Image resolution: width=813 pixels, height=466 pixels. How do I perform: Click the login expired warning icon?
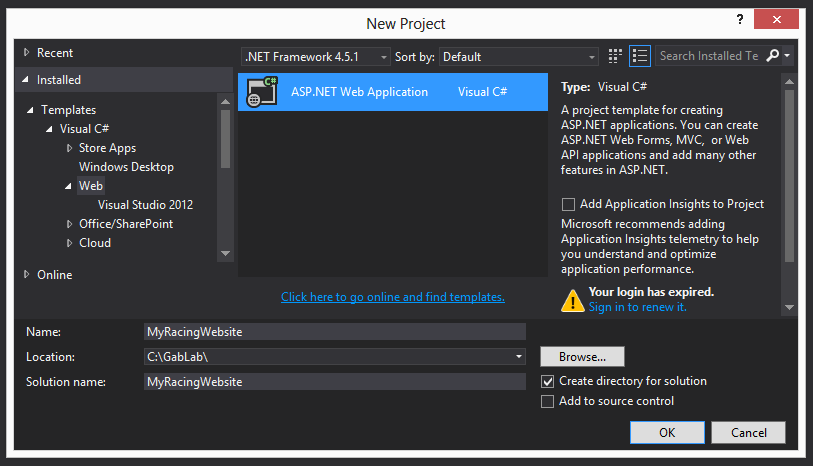coord(572,301)
